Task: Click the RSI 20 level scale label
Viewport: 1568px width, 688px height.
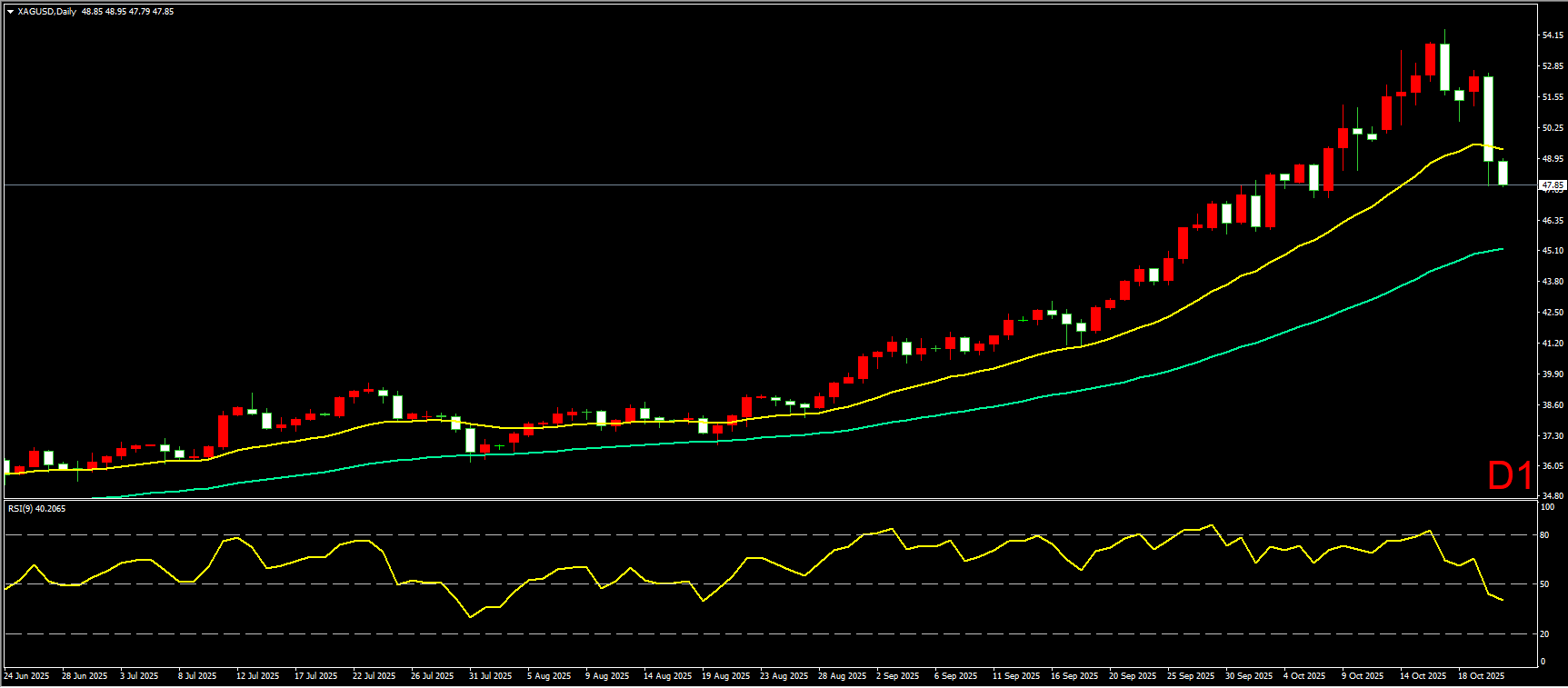Action: click(1544, 634)
